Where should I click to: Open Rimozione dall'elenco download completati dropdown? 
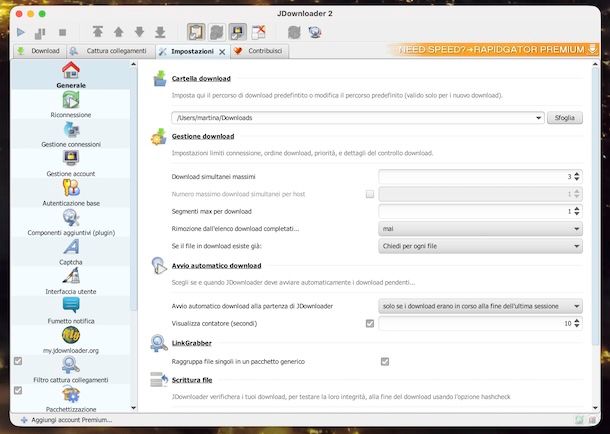(480, 229)
